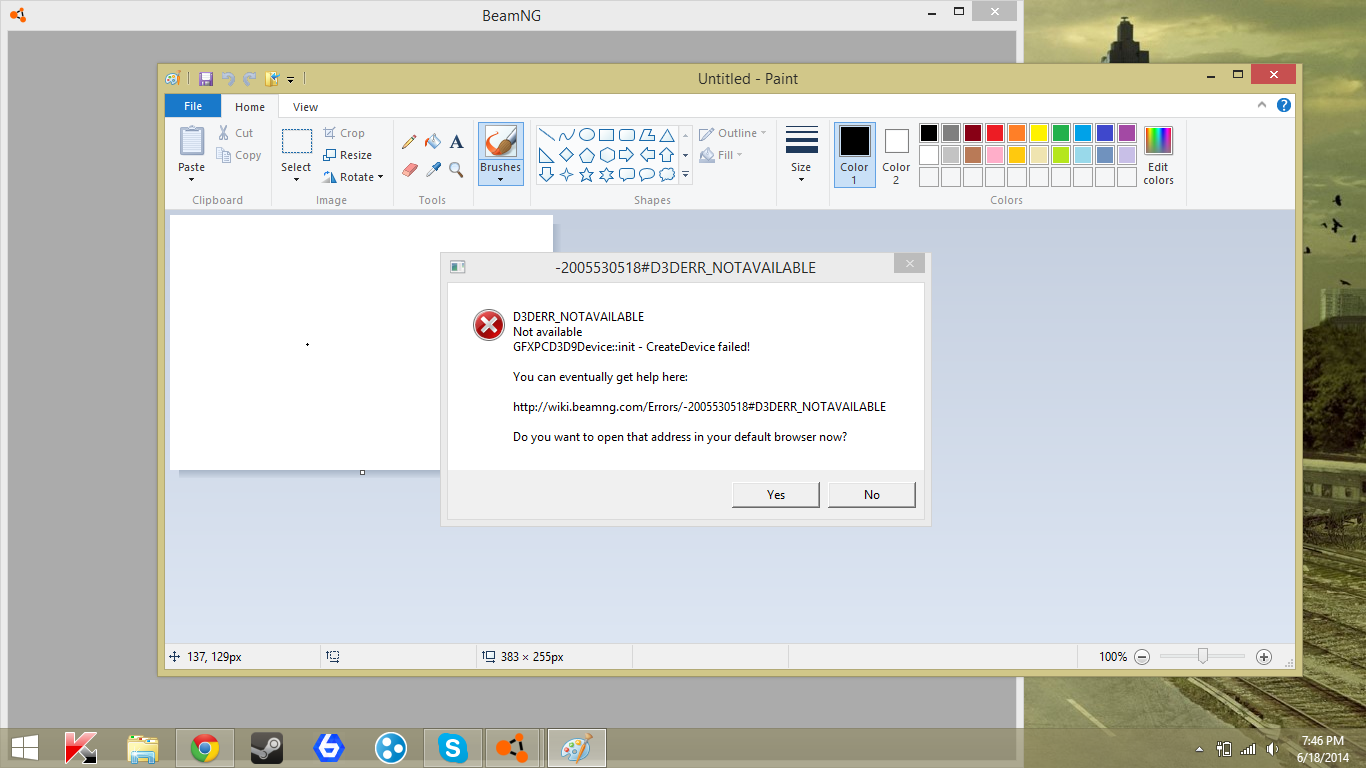Click the Save floppy disk icon
Viewport: 1366px width, 768px height.
(206, 79)
